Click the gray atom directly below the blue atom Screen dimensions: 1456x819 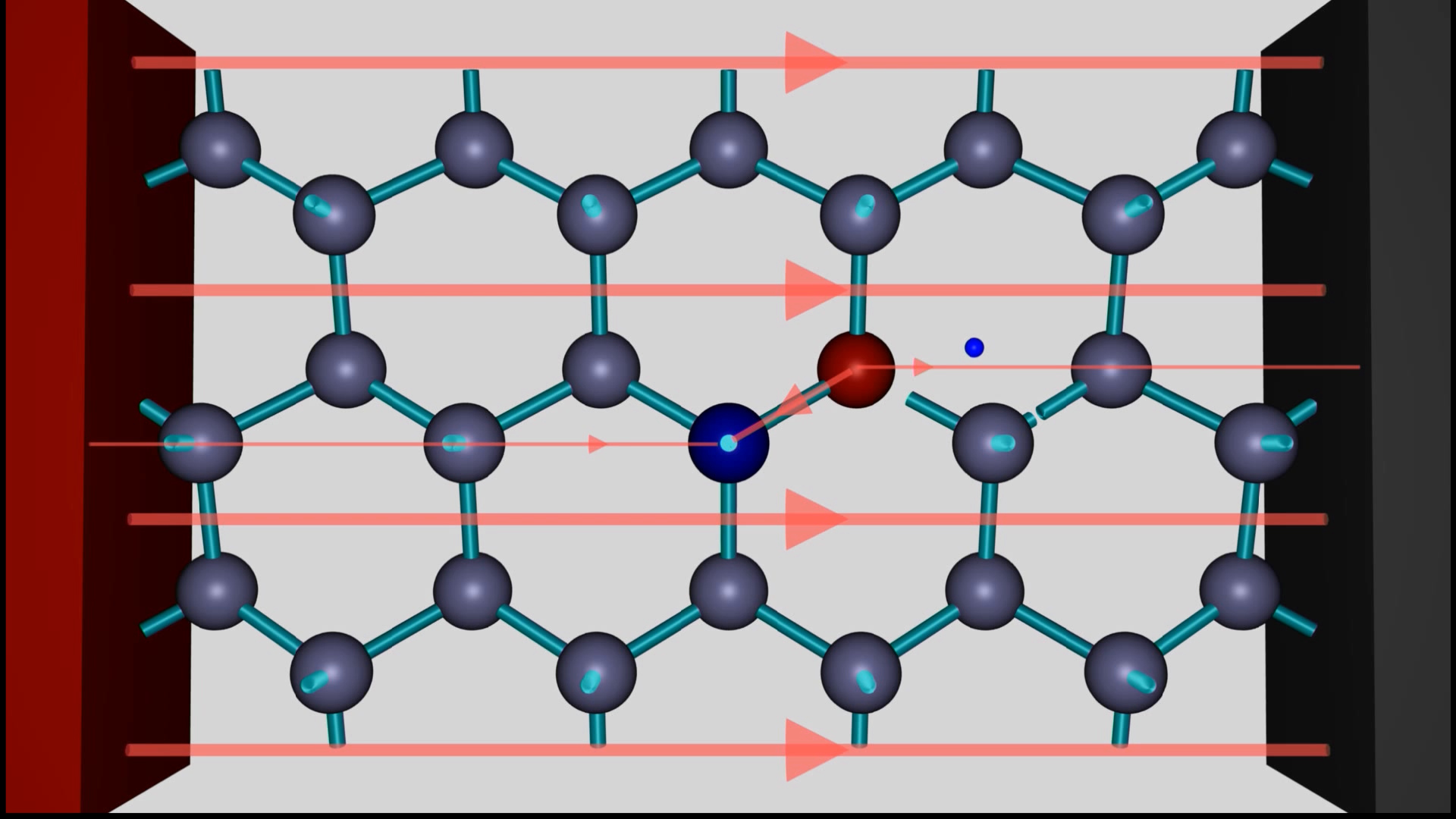pyautogui.click(x=728, y=591)
